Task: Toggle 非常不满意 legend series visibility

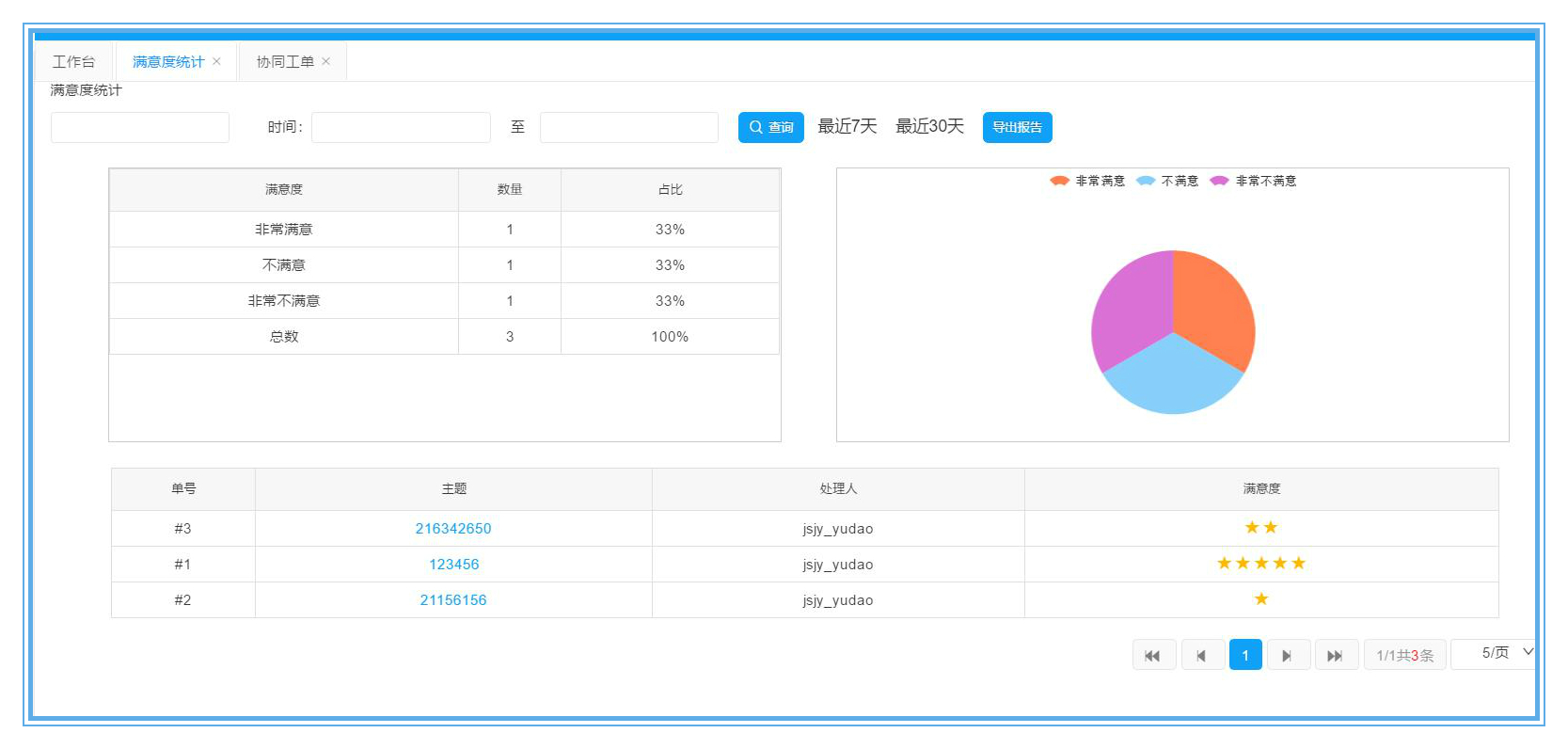Action: pyautogui.click(x=1253, y=181)
